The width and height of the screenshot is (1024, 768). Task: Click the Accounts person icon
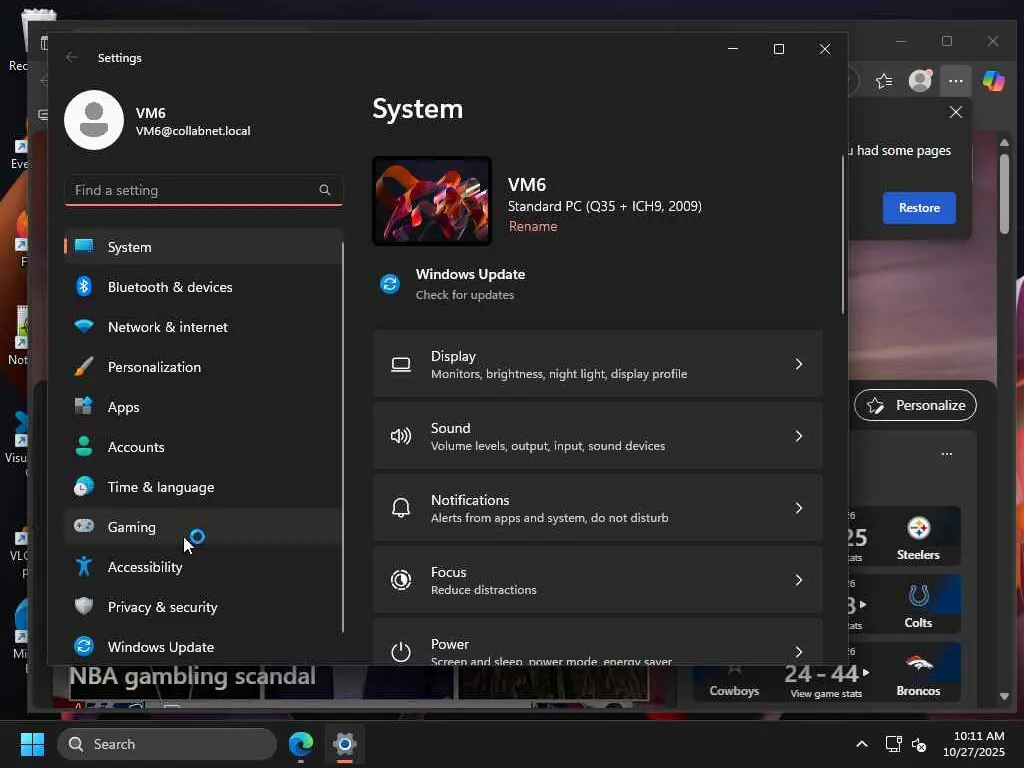pyautogui.click(x=84, y=447)
